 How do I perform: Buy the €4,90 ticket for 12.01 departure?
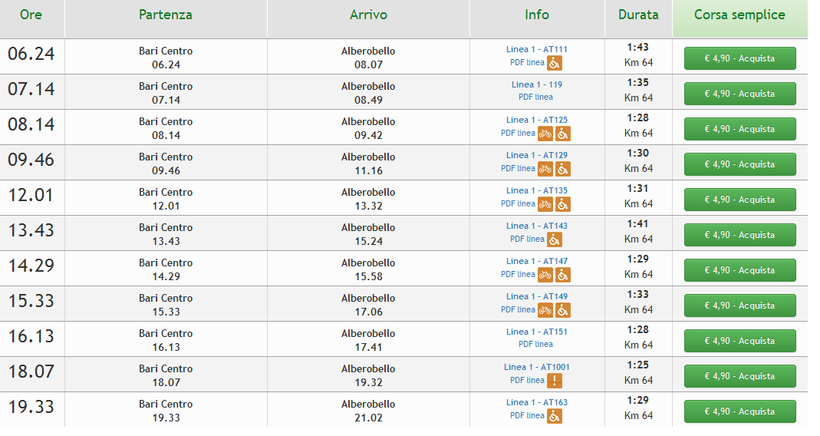[739, 199]
